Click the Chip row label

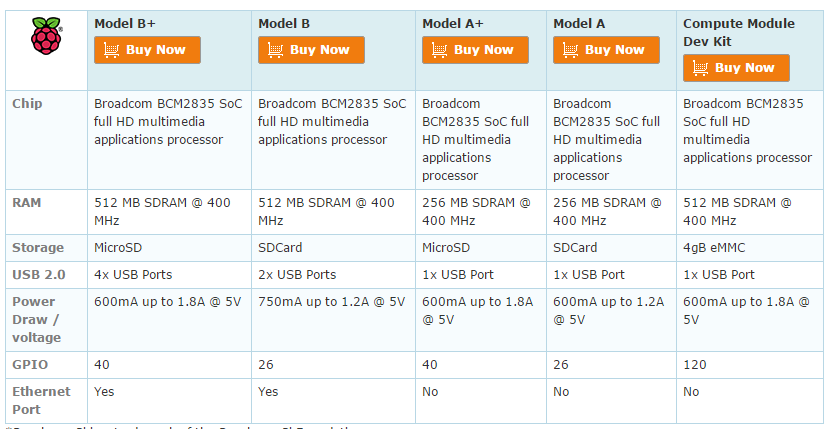[x=27, y=103]
